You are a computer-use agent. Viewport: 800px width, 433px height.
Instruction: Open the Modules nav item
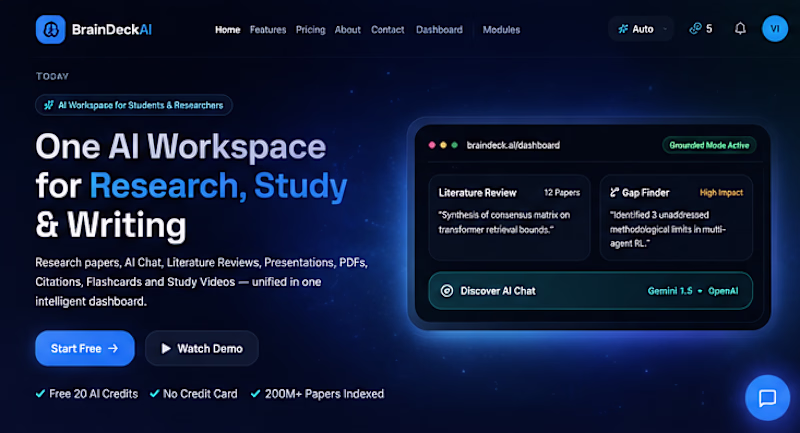click(502, 30)
